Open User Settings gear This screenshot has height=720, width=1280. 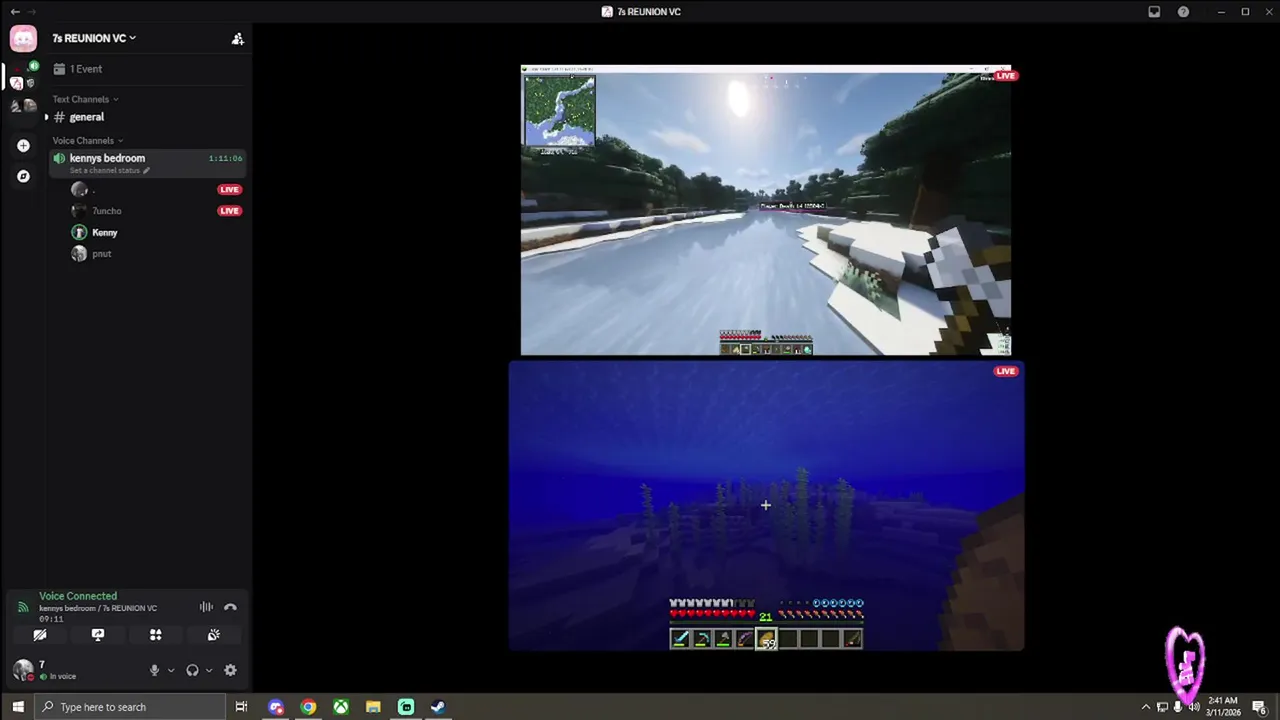click(230, 671)
